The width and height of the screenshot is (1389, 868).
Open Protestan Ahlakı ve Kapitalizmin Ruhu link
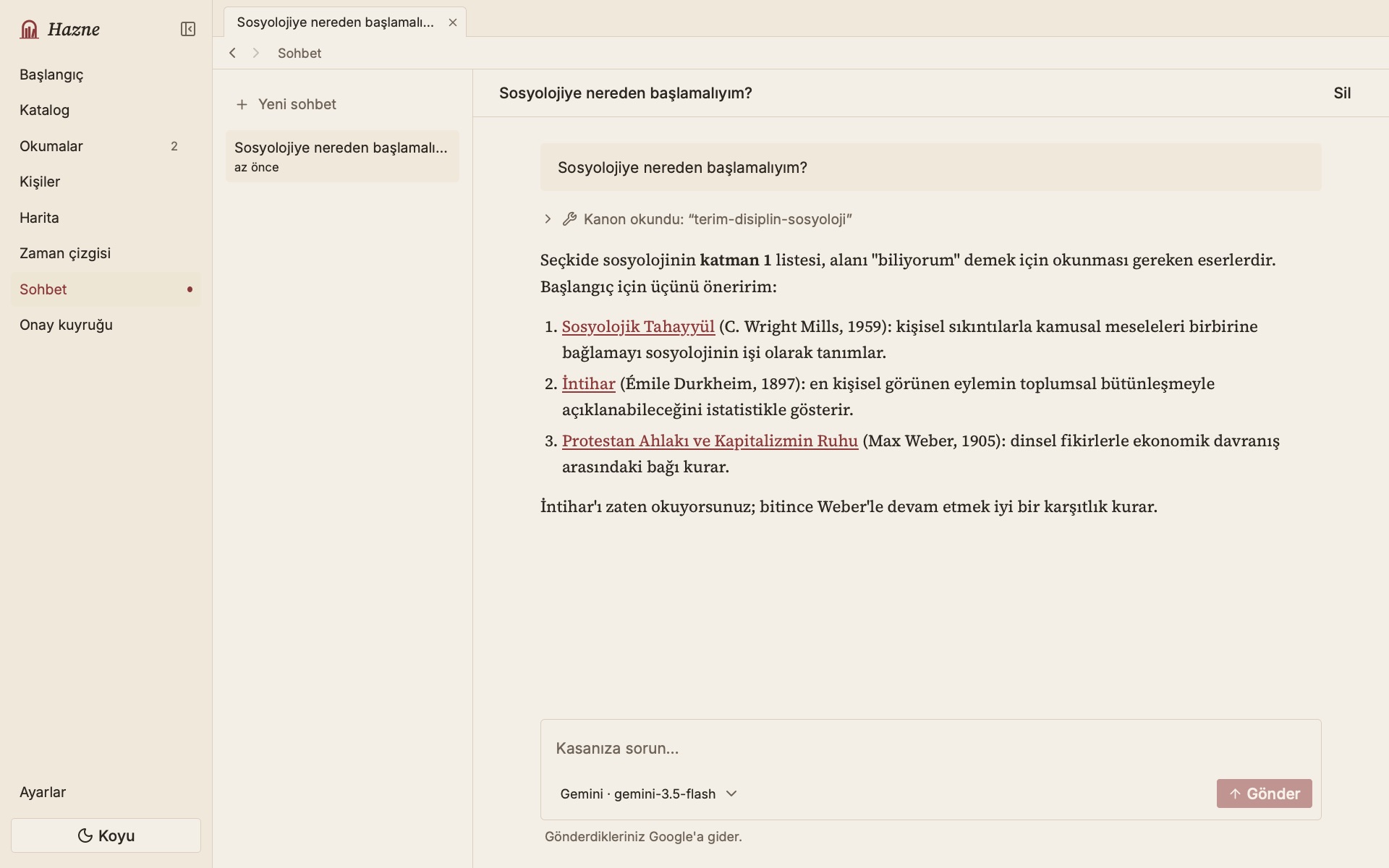[710, 441]
